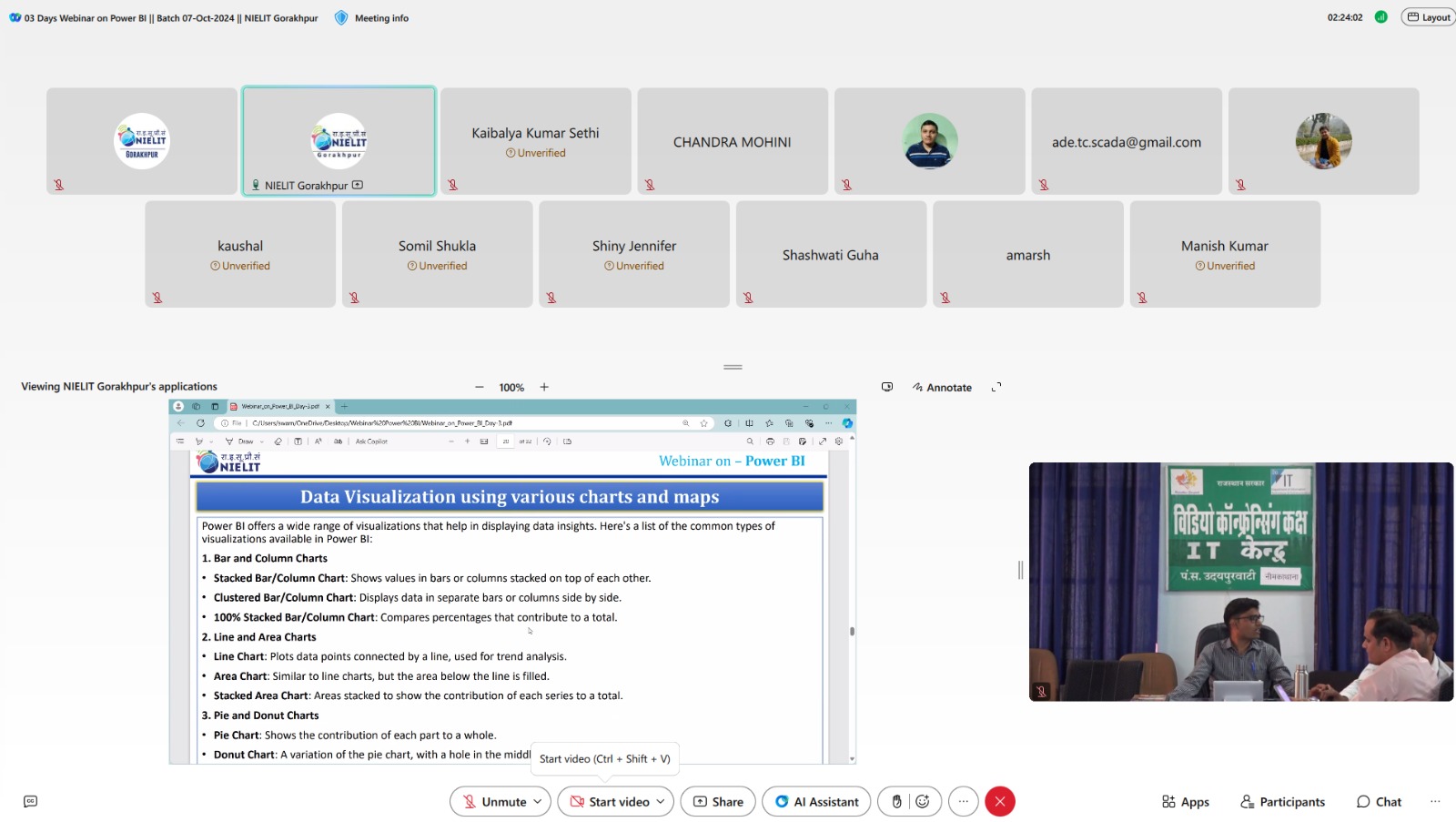The image size is (1456, 822).
Task: Expand shared content to full screen
Action: pyautogui.click(x=996, y=387)
